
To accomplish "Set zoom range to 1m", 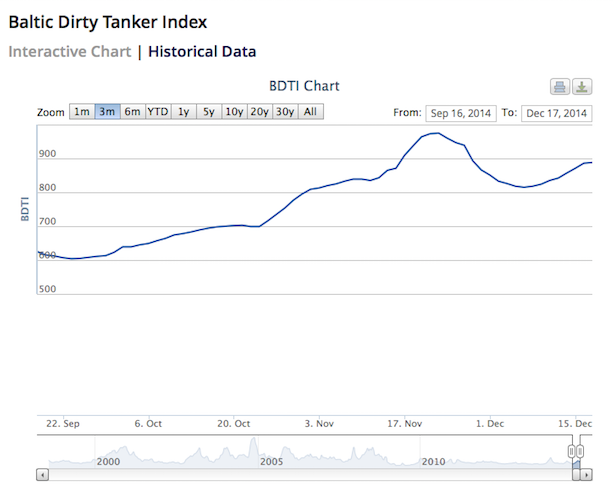I will coord(82,112).
